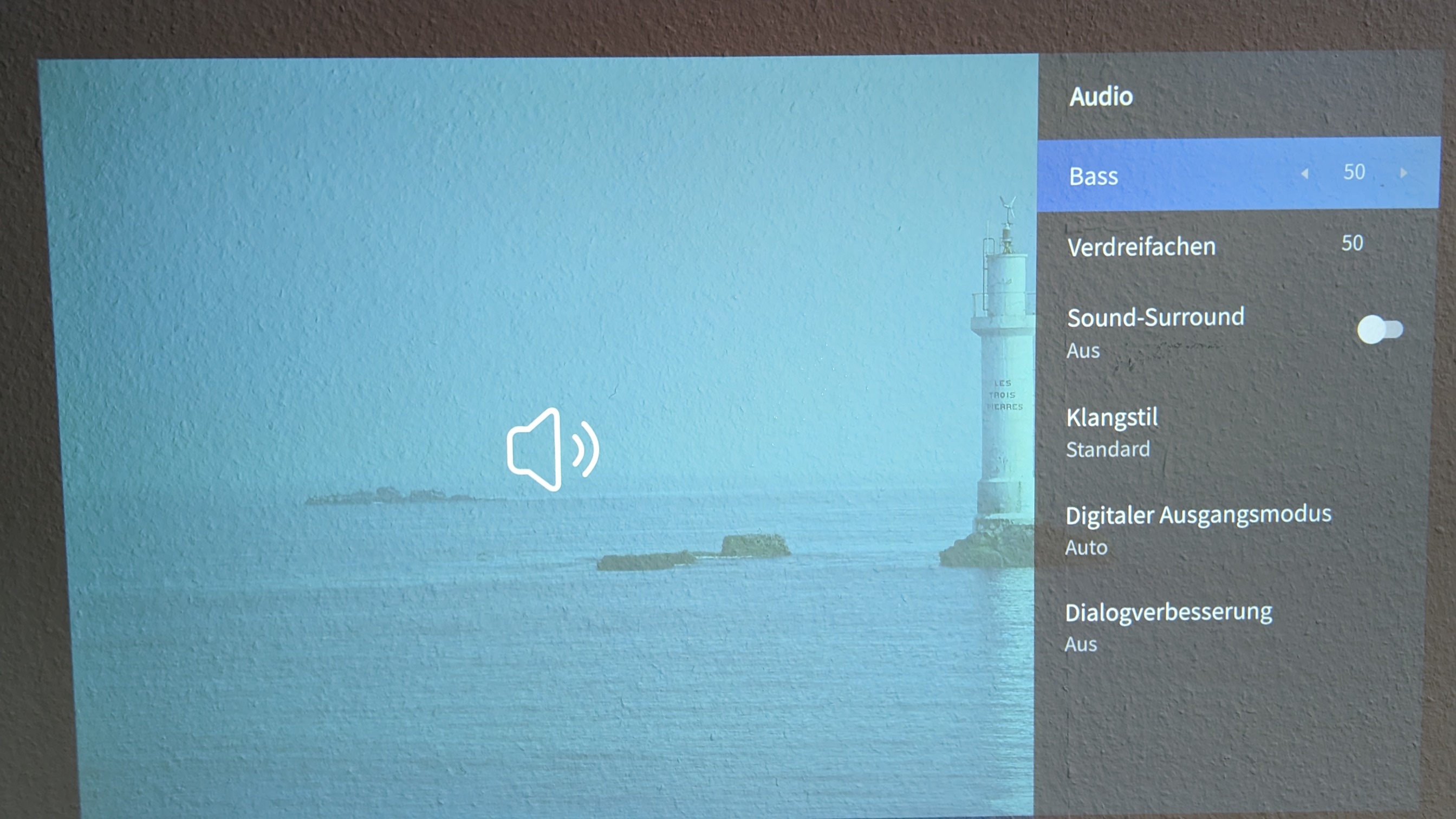
Task: Click Auto under Digitaler Ausgangsmodus
Action: (x=1086, y=548)
